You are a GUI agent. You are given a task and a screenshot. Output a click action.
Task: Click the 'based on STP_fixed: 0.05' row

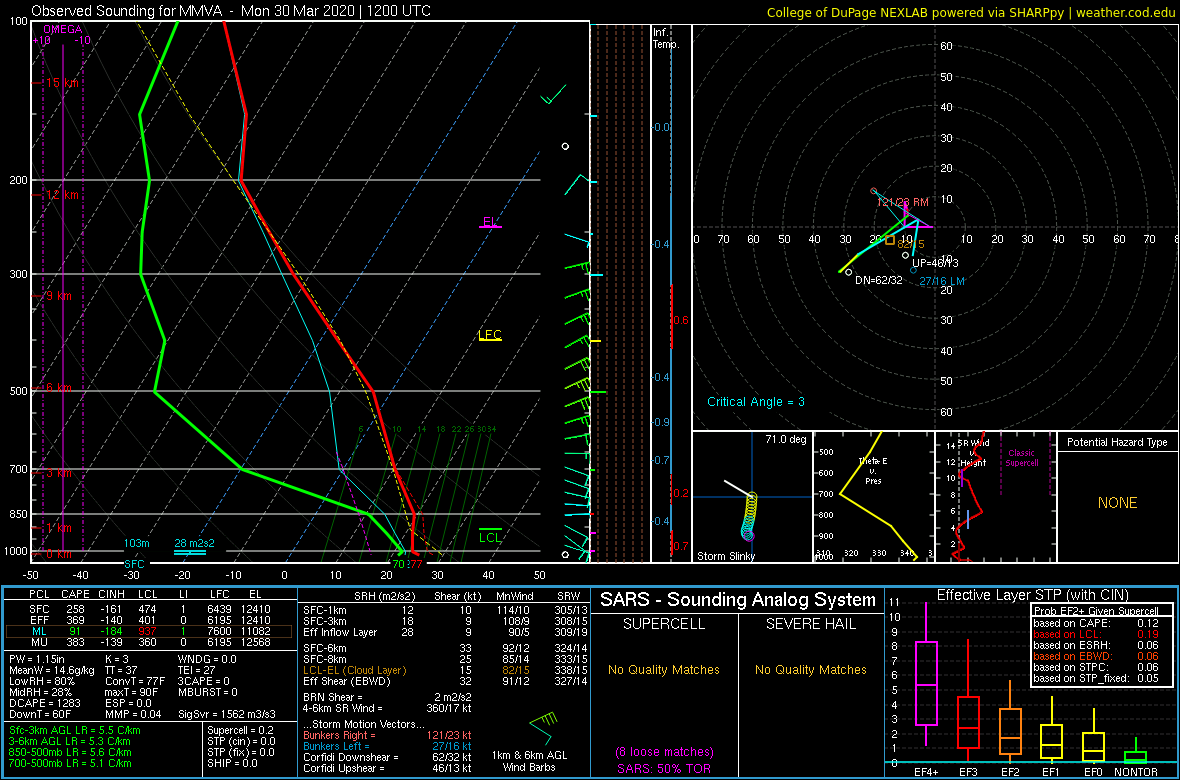click(x=1094, y=680)
